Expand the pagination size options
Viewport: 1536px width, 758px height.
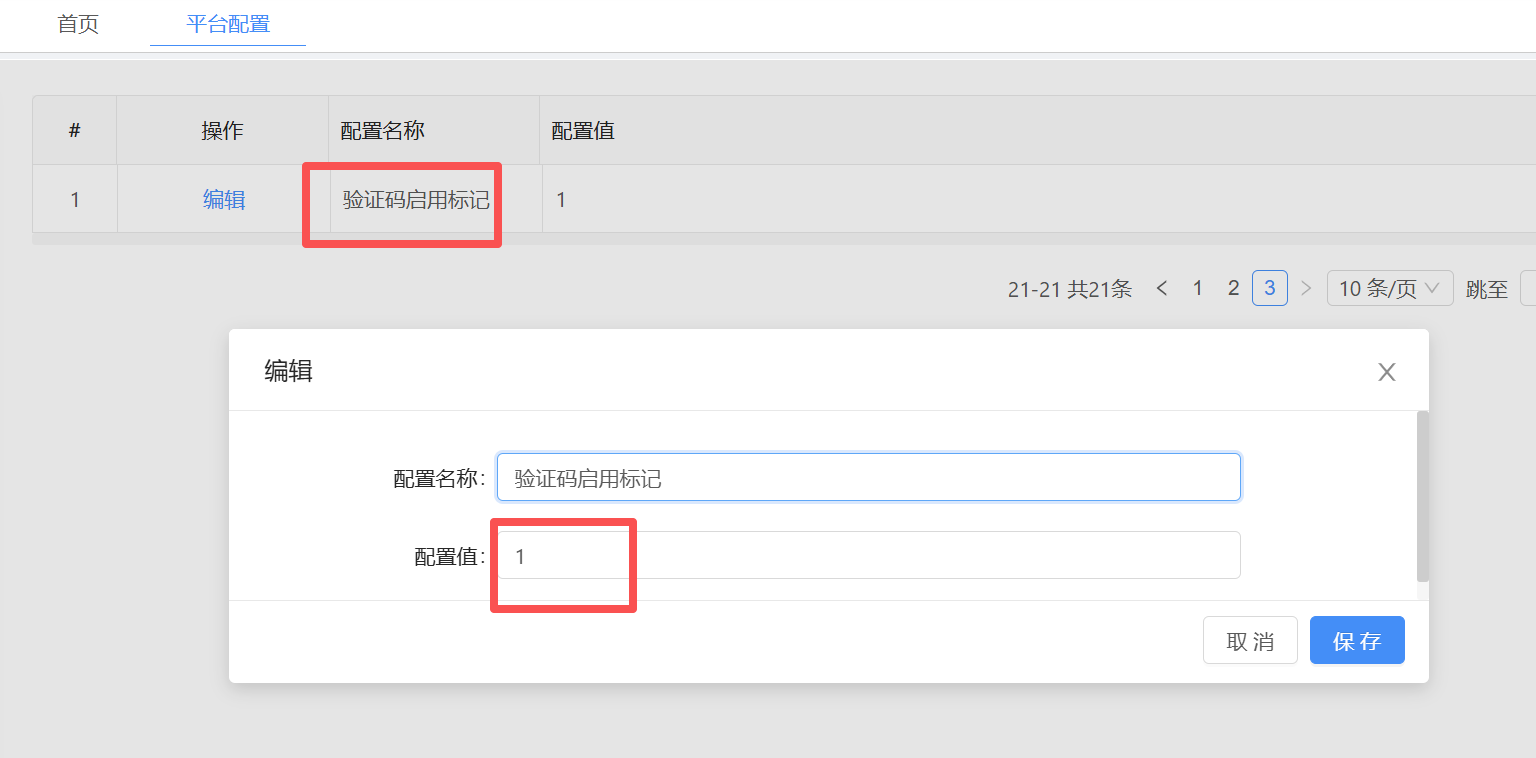[1390, 288]
